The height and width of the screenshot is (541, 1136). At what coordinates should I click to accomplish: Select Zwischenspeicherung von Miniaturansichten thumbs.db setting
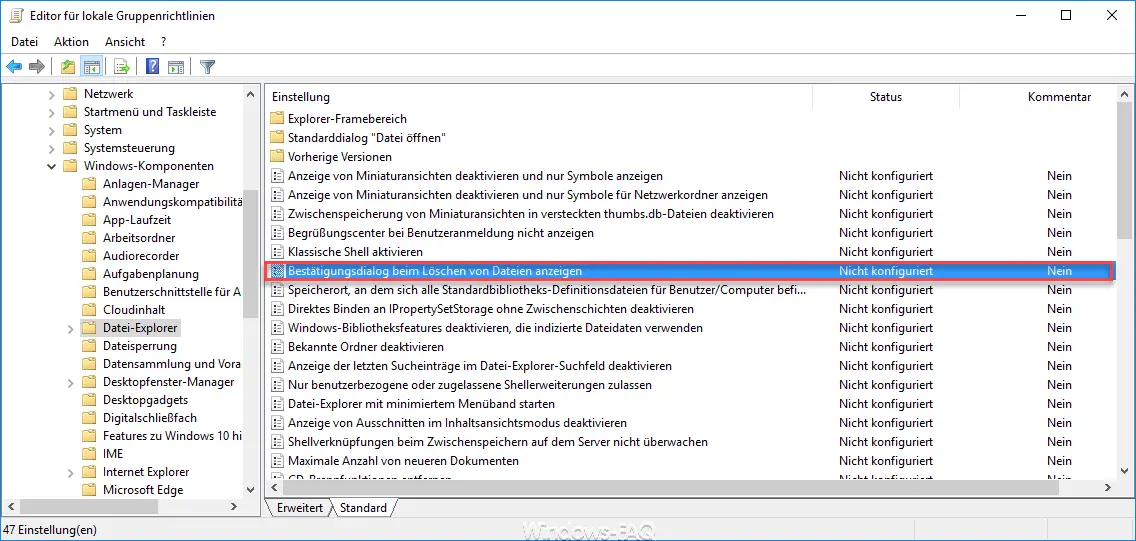pos(530,214)
